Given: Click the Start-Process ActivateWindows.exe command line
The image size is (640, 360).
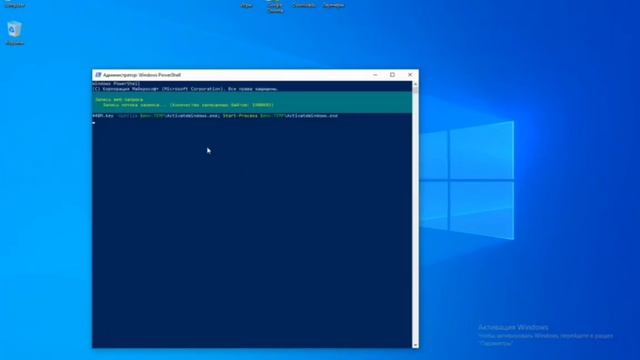Looking at the screenshot, I should (x=215, y=116).
